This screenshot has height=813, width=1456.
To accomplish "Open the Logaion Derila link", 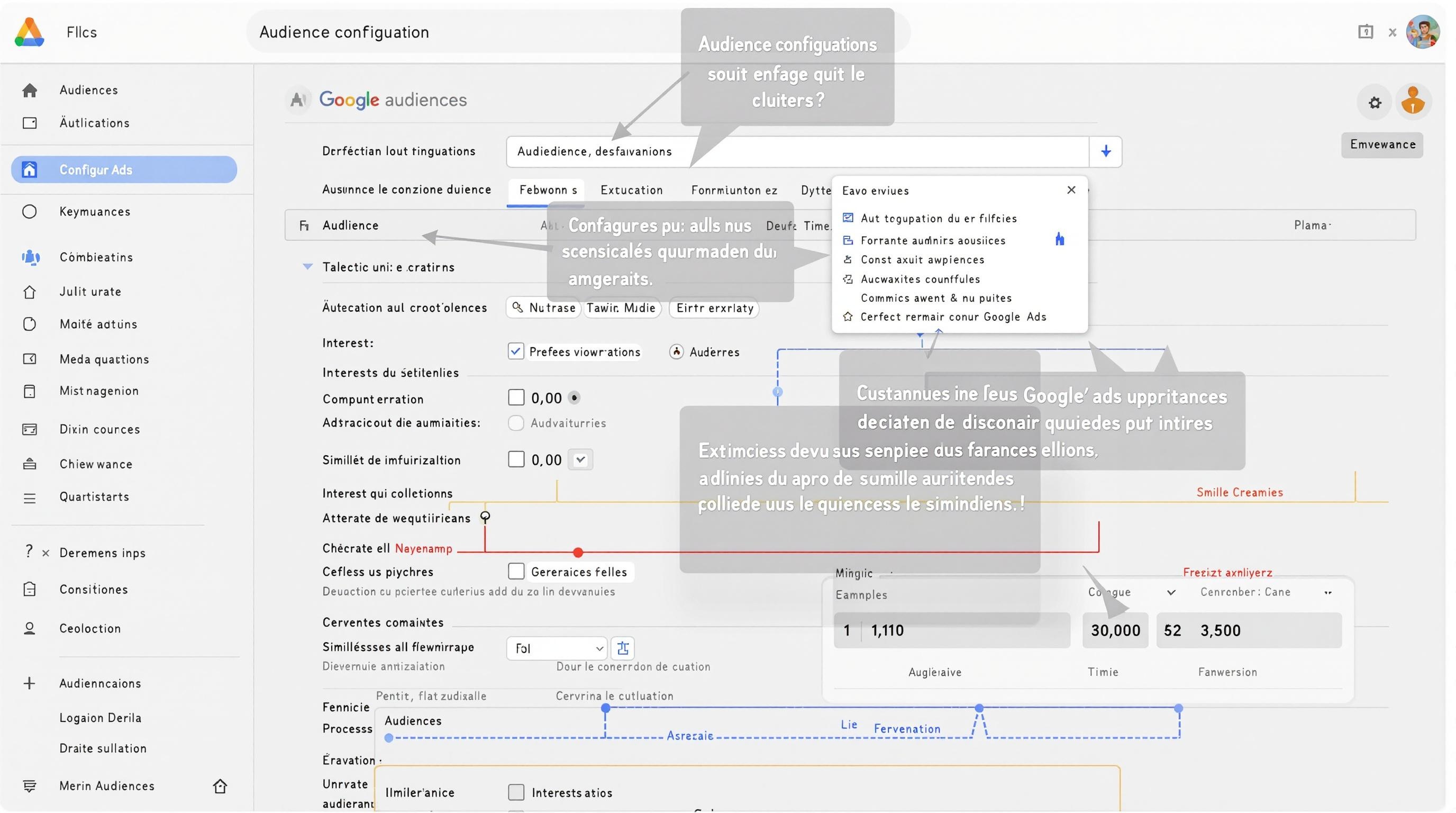I will click(x=101, y=718).
